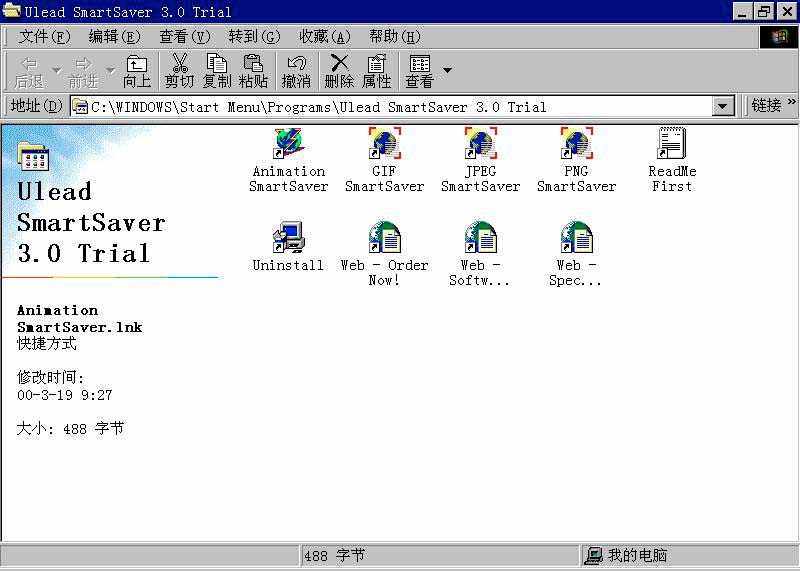This screenshot has height=571, width=800.
Task: Expand the address bar dropdown arrow
Action: click(724, 106)
